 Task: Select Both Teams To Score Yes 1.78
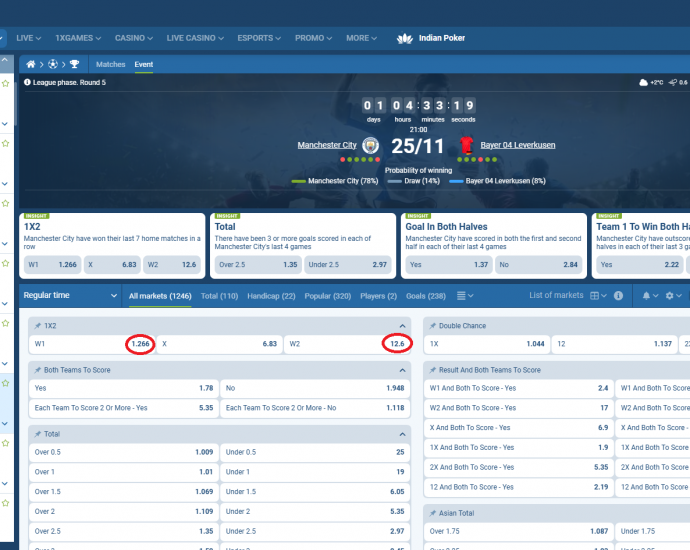(124, 388)
